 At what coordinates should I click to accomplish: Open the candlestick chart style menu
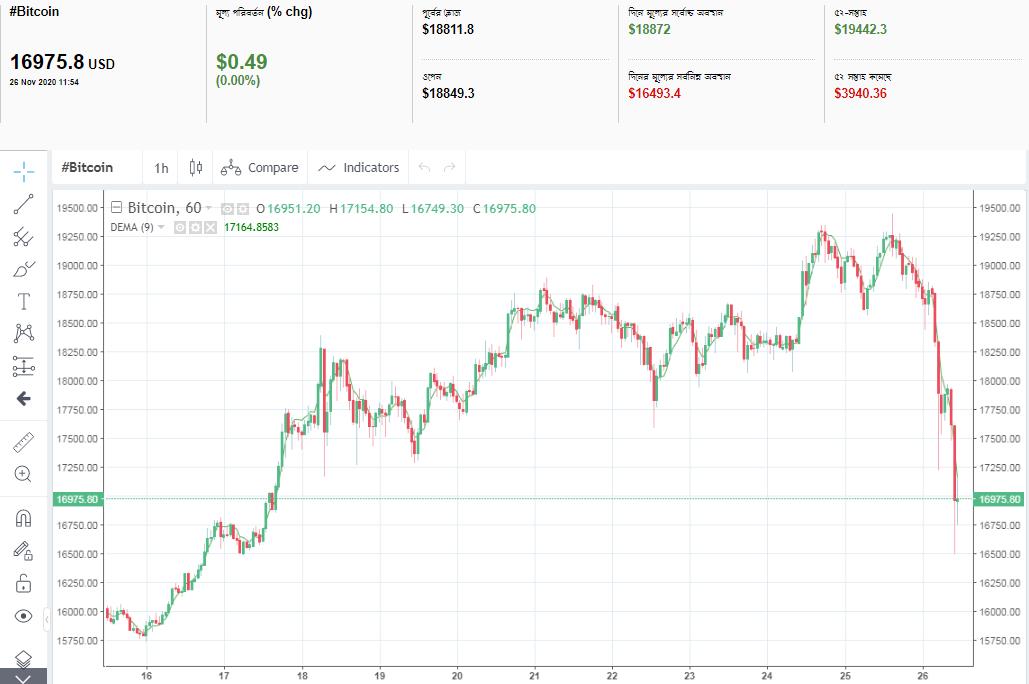coord(196,168)
